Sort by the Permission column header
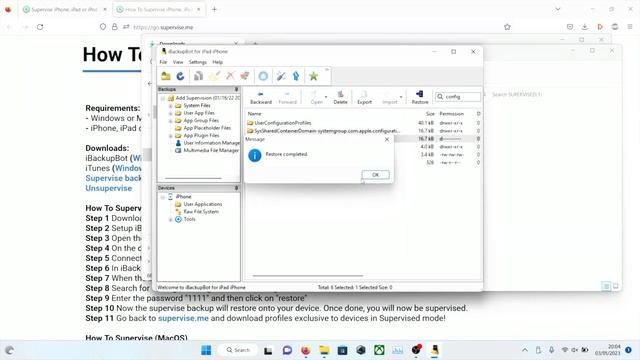 tap(451, 113)
